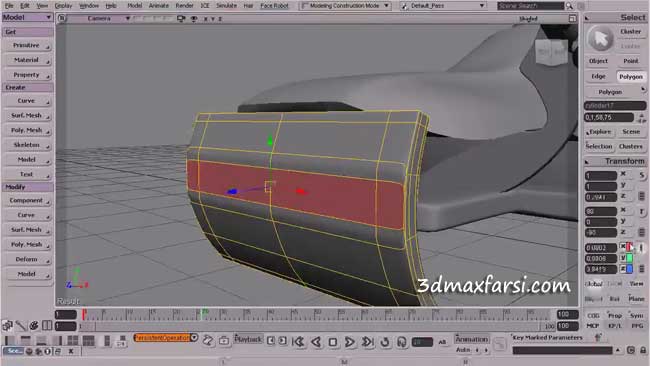
Task: Jump to first frame
Action: tap(298, 342)
